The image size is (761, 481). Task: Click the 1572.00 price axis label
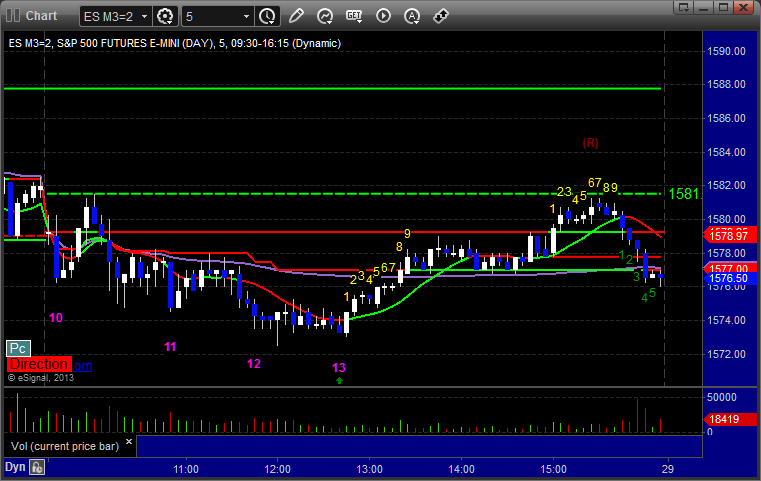726,354
